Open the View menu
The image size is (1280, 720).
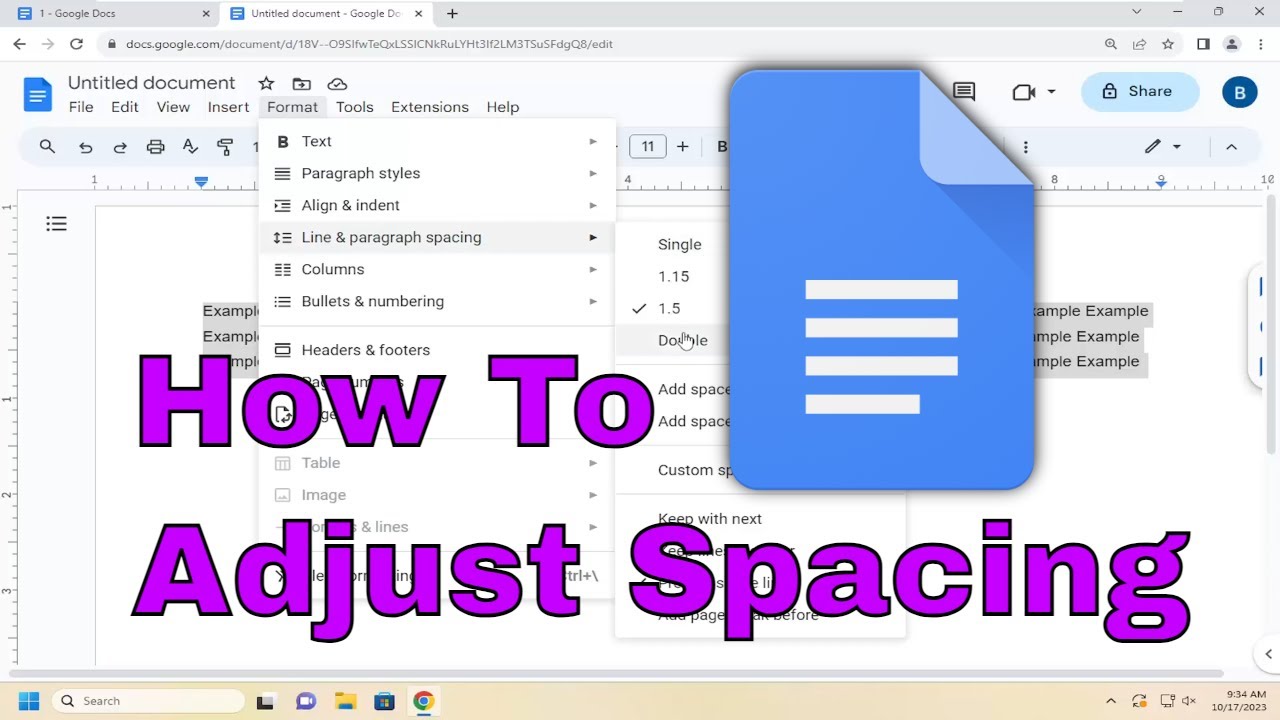(x=173, y=107)
